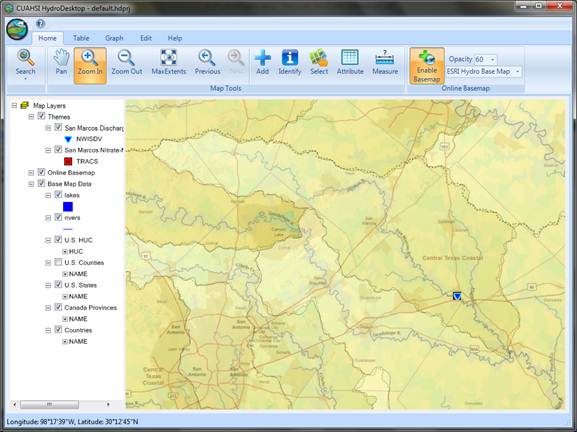
Task: Toggle the Enable Basemap button
Action: click(427, 65)
